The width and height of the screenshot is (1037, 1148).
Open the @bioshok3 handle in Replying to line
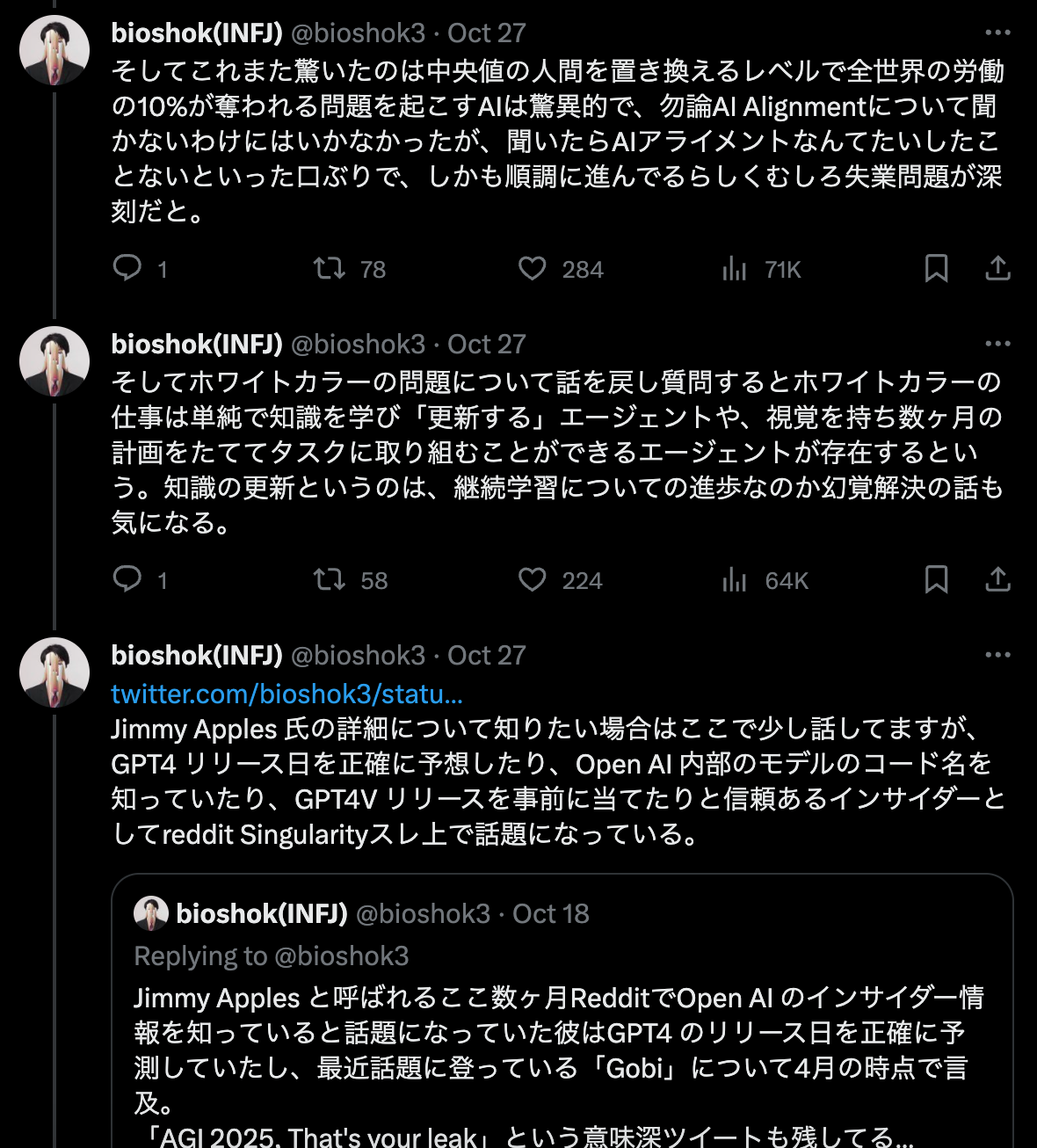(342, 955)
